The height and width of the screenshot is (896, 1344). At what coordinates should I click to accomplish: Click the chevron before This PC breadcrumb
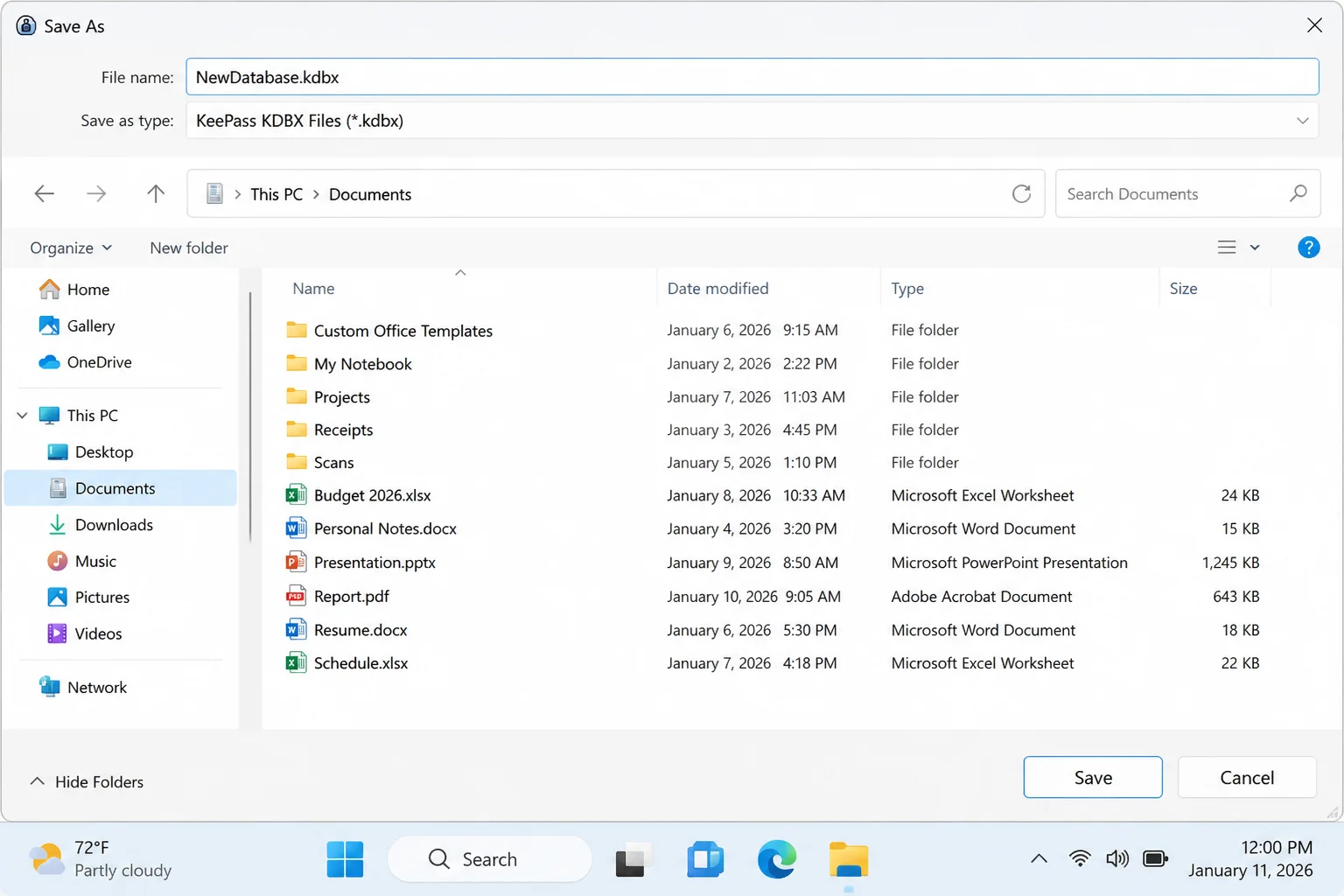pyautogui.click(x=237, y=194)
